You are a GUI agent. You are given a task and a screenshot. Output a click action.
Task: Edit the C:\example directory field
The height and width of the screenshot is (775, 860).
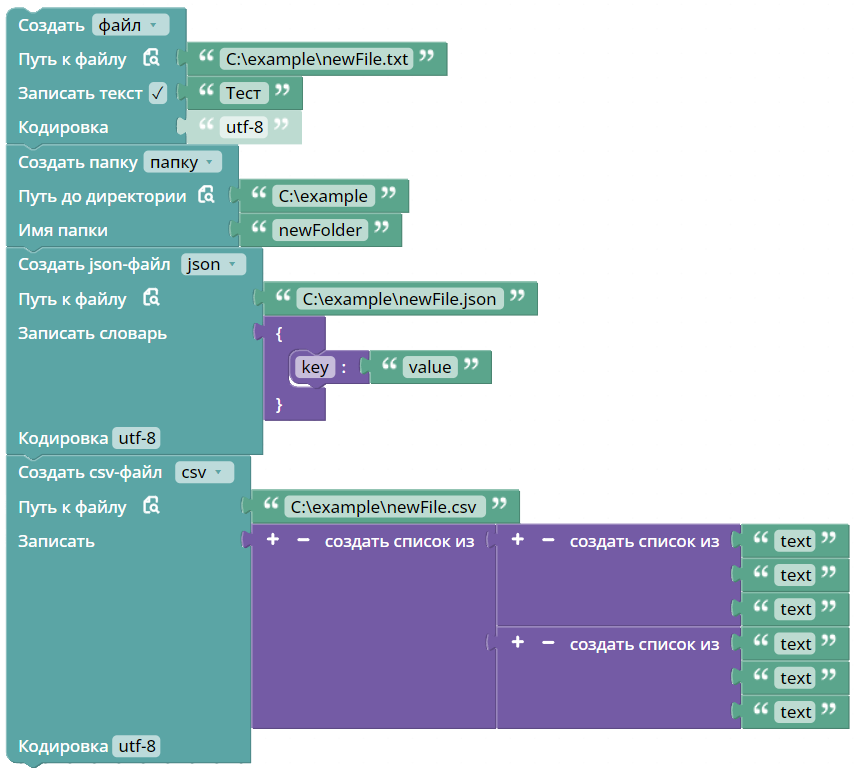pyautogui.click(x=323, y=196)
